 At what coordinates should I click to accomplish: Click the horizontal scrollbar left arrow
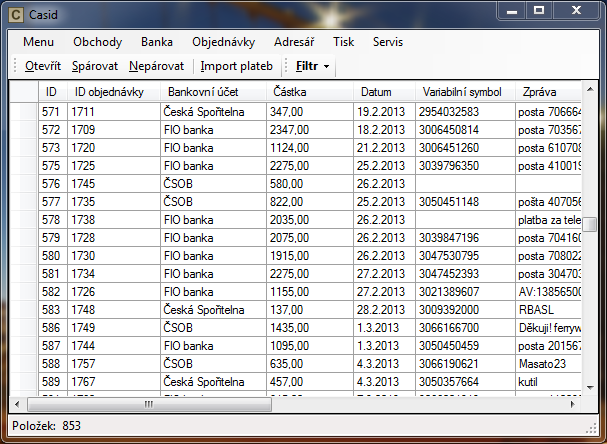pos(17,404)
